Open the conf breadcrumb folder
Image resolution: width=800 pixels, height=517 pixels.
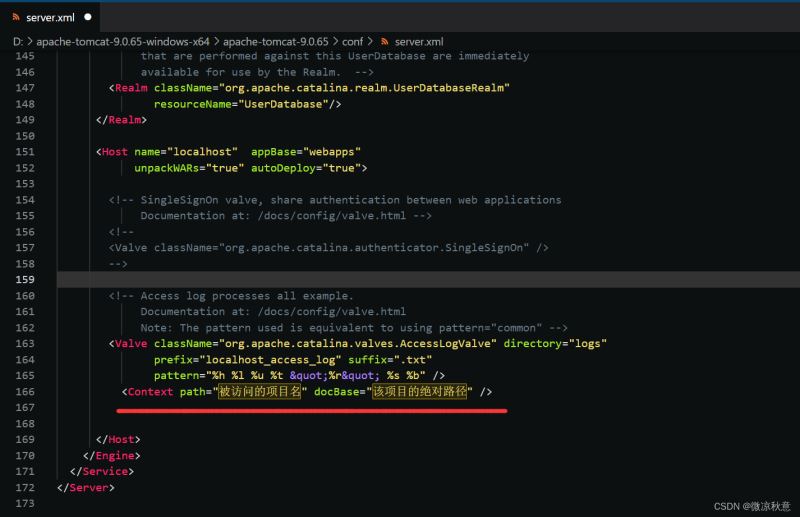pyautogui.click(x=352, y=41)
